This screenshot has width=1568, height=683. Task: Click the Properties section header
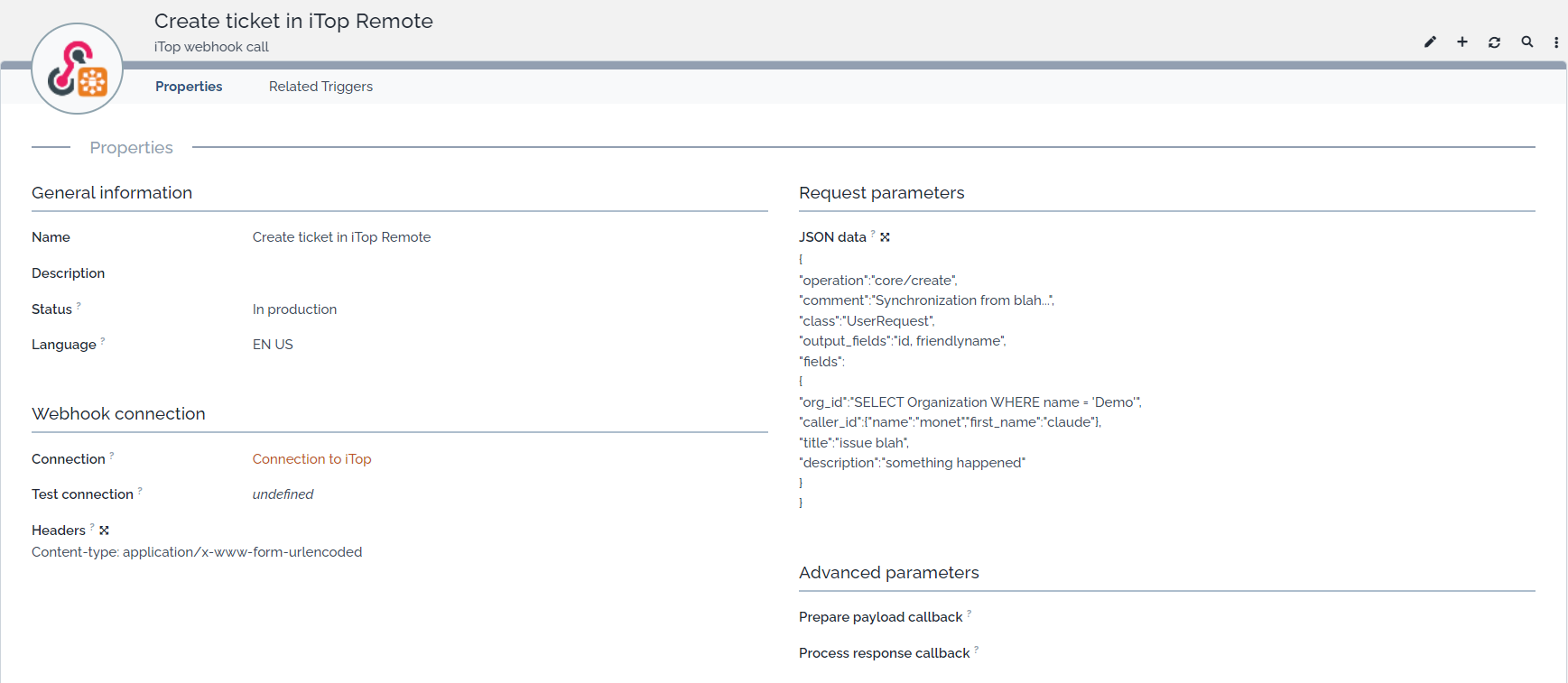pyautogui.click(x=131, y=148)
